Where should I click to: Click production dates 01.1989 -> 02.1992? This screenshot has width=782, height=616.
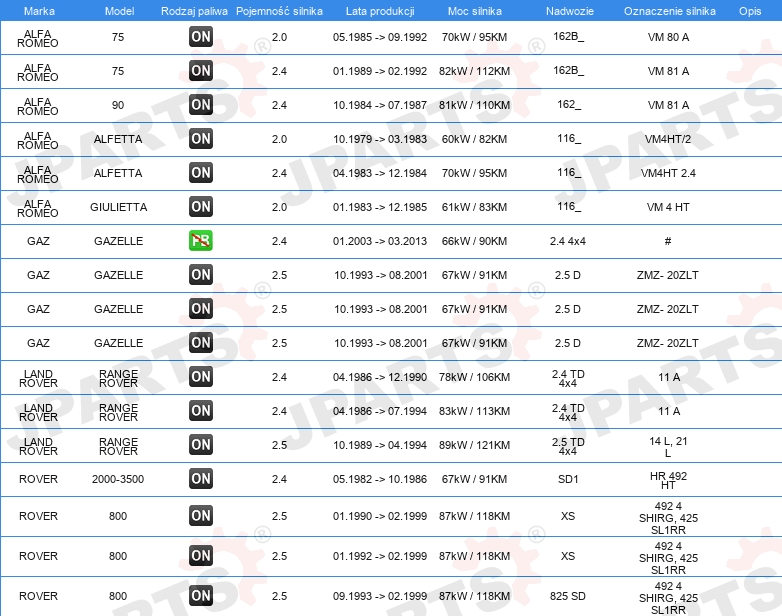tap(380, 71)
